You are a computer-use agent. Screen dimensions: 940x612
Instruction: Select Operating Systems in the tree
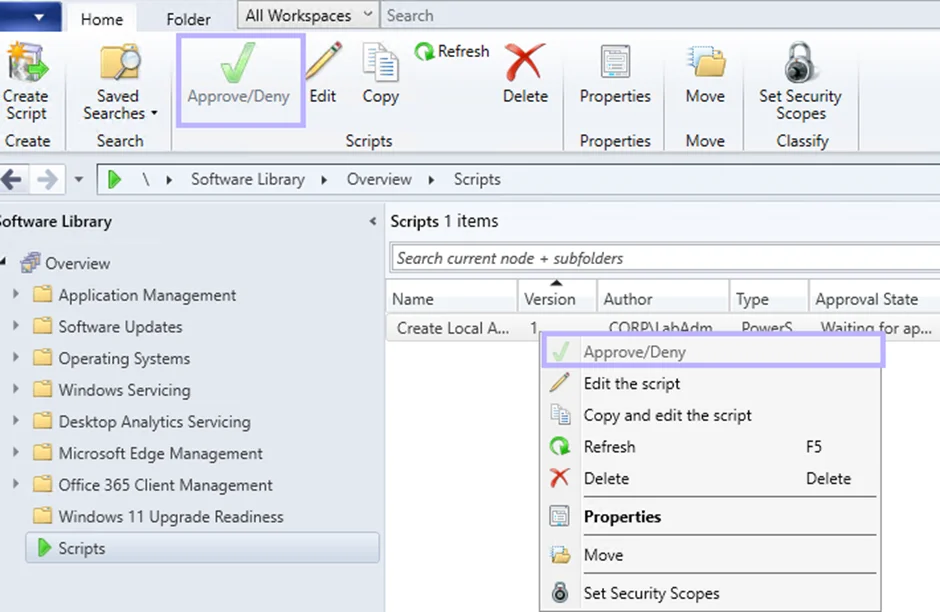click(x=124, y=358)
